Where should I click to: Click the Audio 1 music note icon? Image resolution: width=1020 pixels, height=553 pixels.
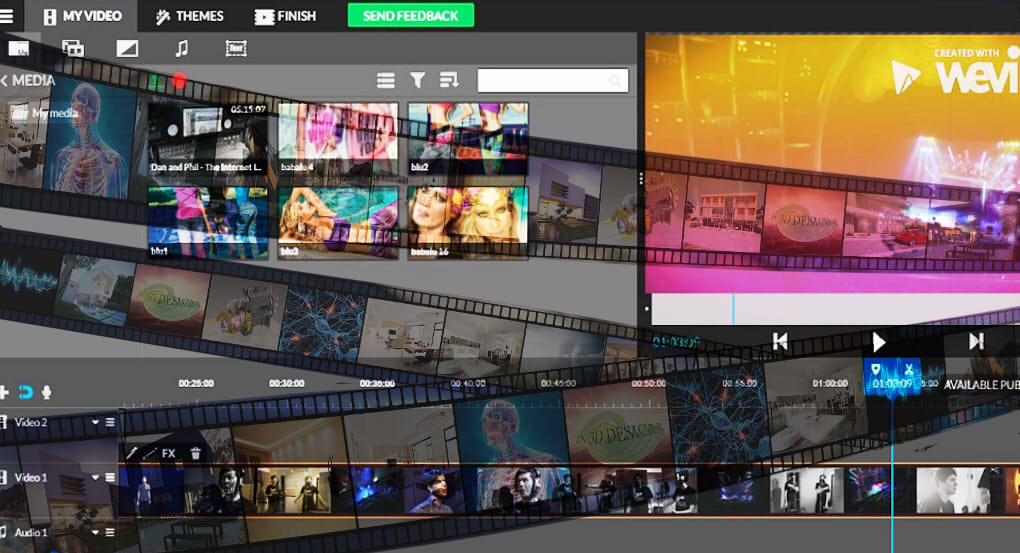coord(3,532)
